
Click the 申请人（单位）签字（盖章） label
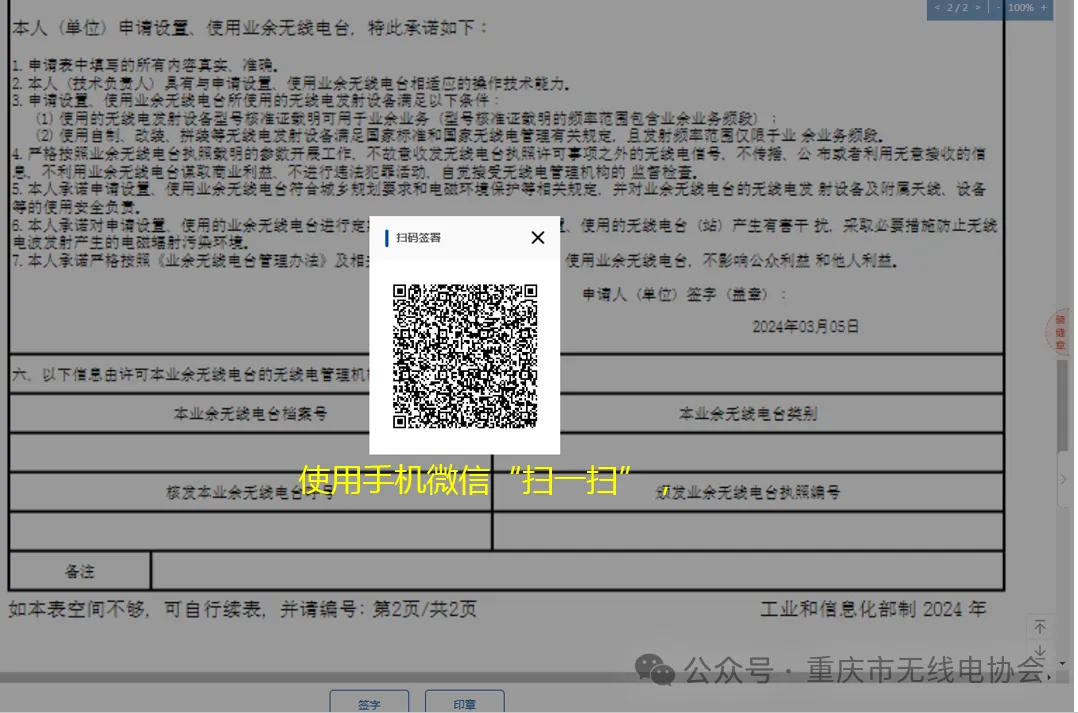point(685,294)
